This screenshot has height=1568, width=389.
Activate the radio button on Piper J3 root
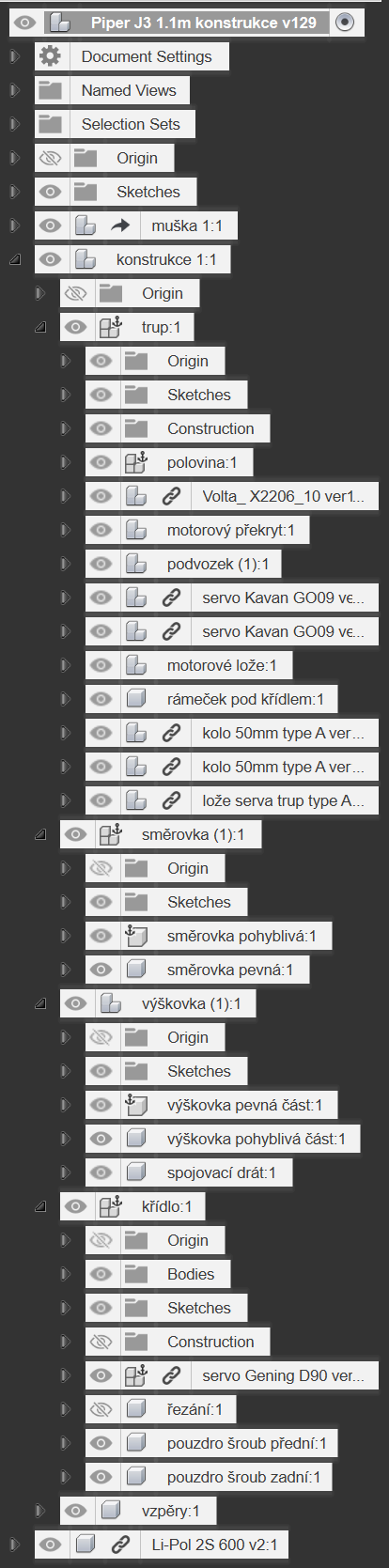coord(345,23)
